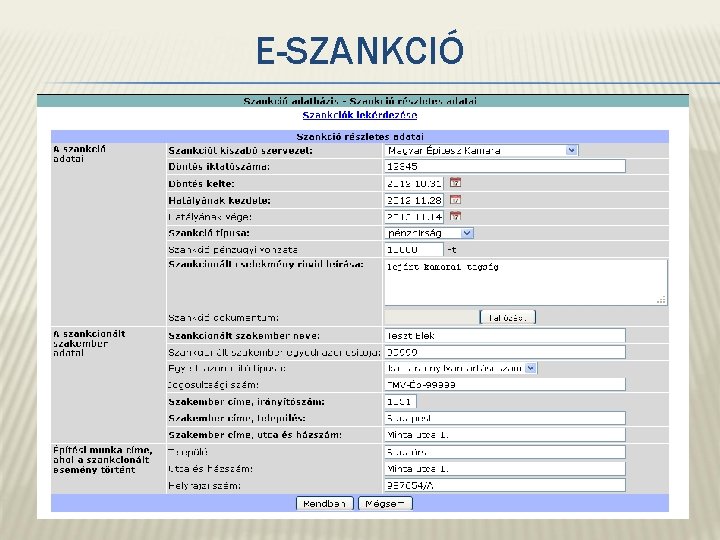Focus the Jogosultsági szám field
The width and height of the screenshot is (720, 540).
[505, 384]
